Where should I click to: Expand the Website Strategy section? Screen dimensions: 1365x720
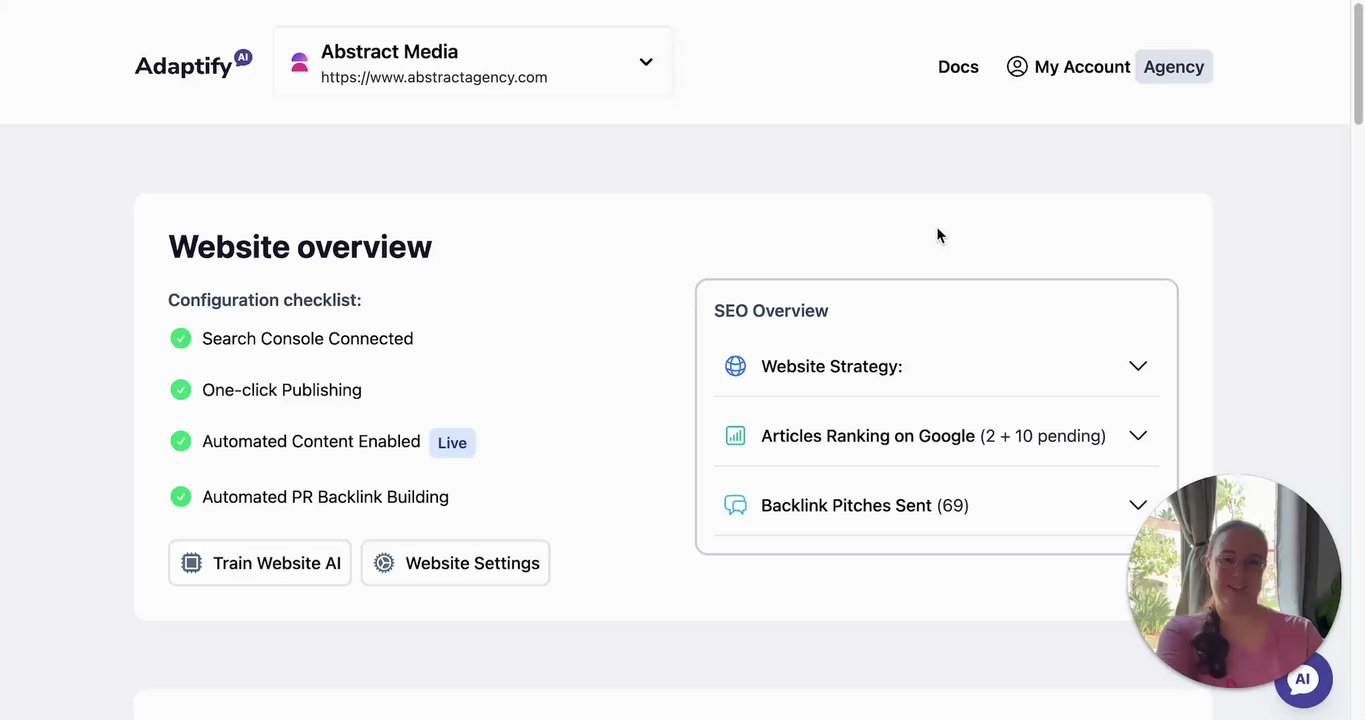click(1137, 366)
